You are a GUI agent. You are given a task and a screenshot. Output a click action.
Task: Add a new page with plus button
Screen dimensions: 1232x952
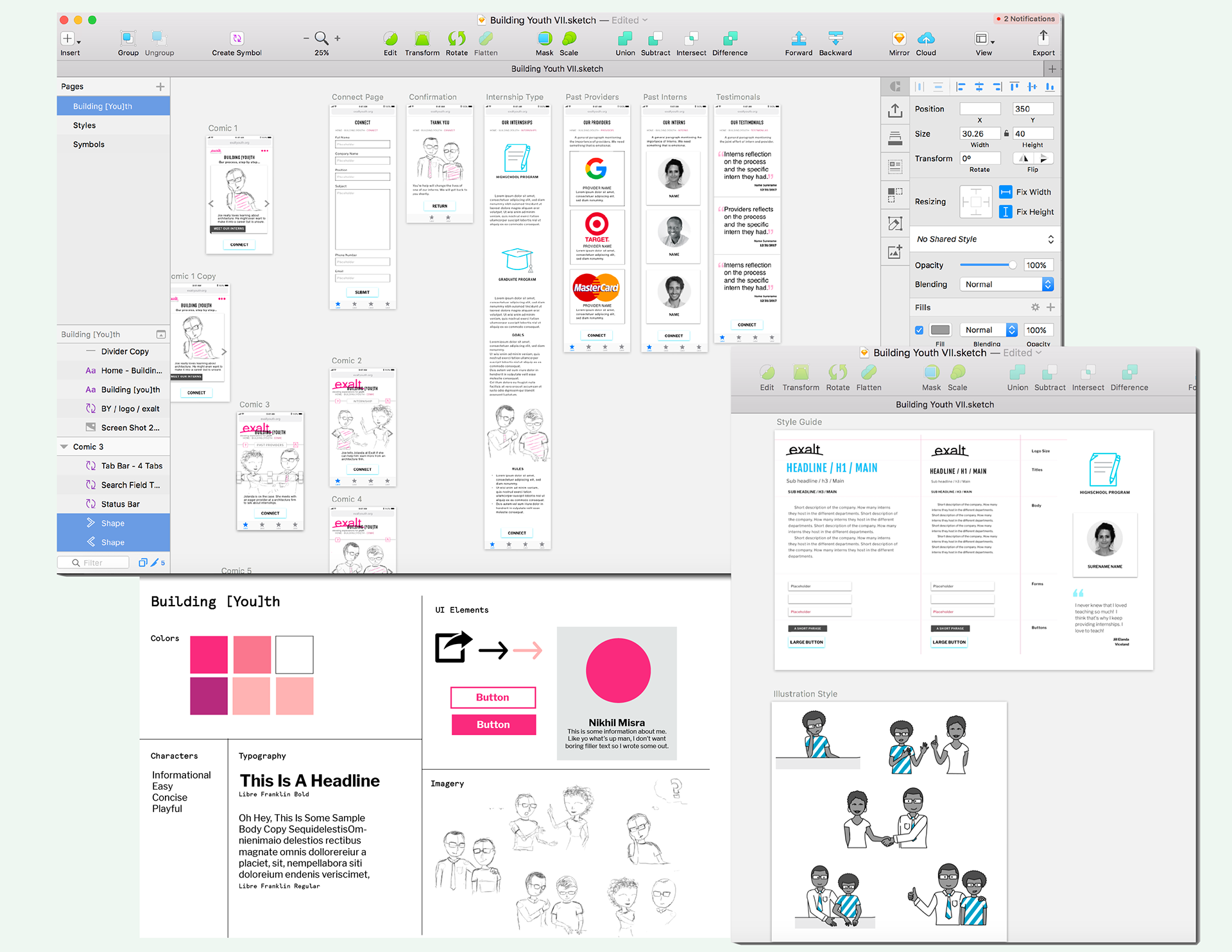pyautogui.click(x=160, y=87)
